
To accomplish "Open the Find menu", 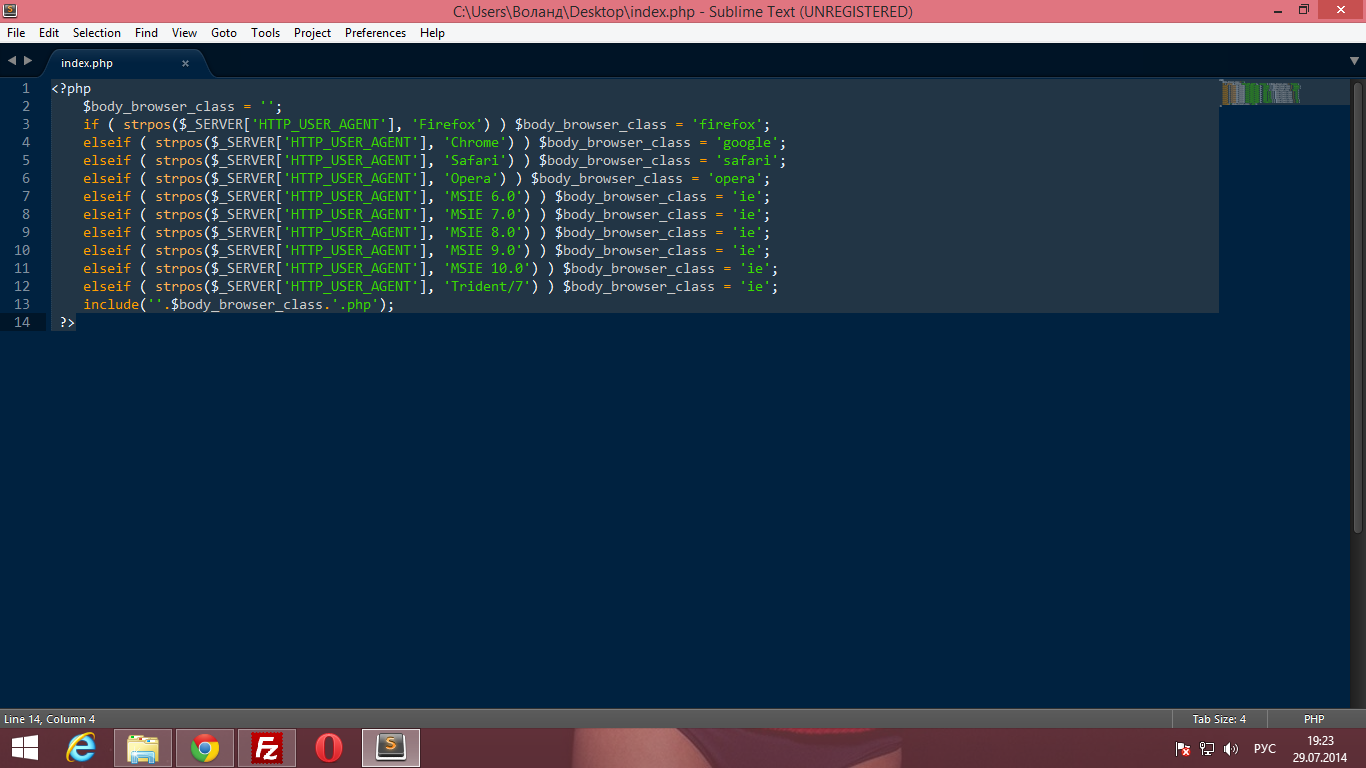I will point(146,33).
